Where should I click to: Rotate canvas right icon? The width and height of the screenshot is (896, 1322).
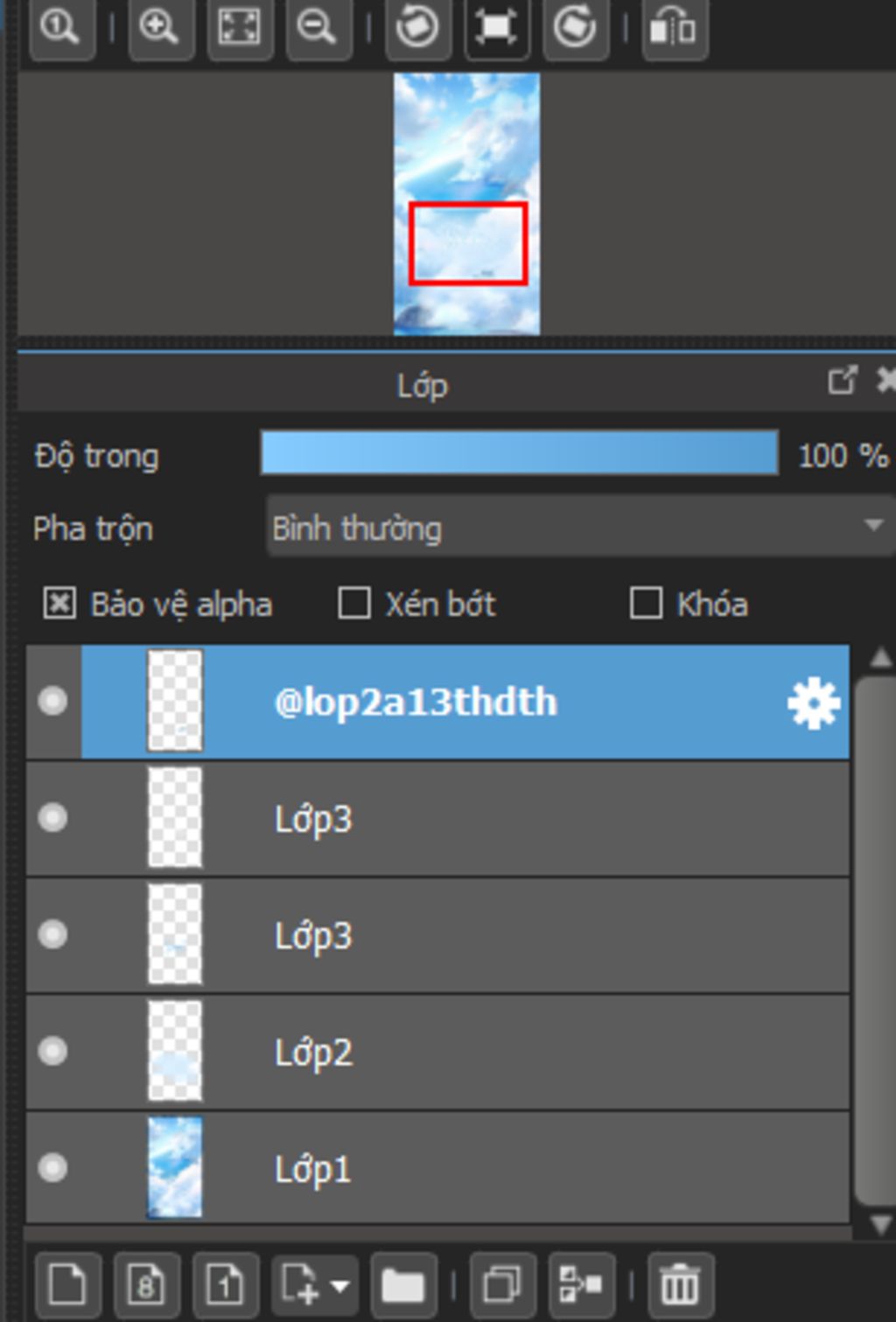pos(575,29)
